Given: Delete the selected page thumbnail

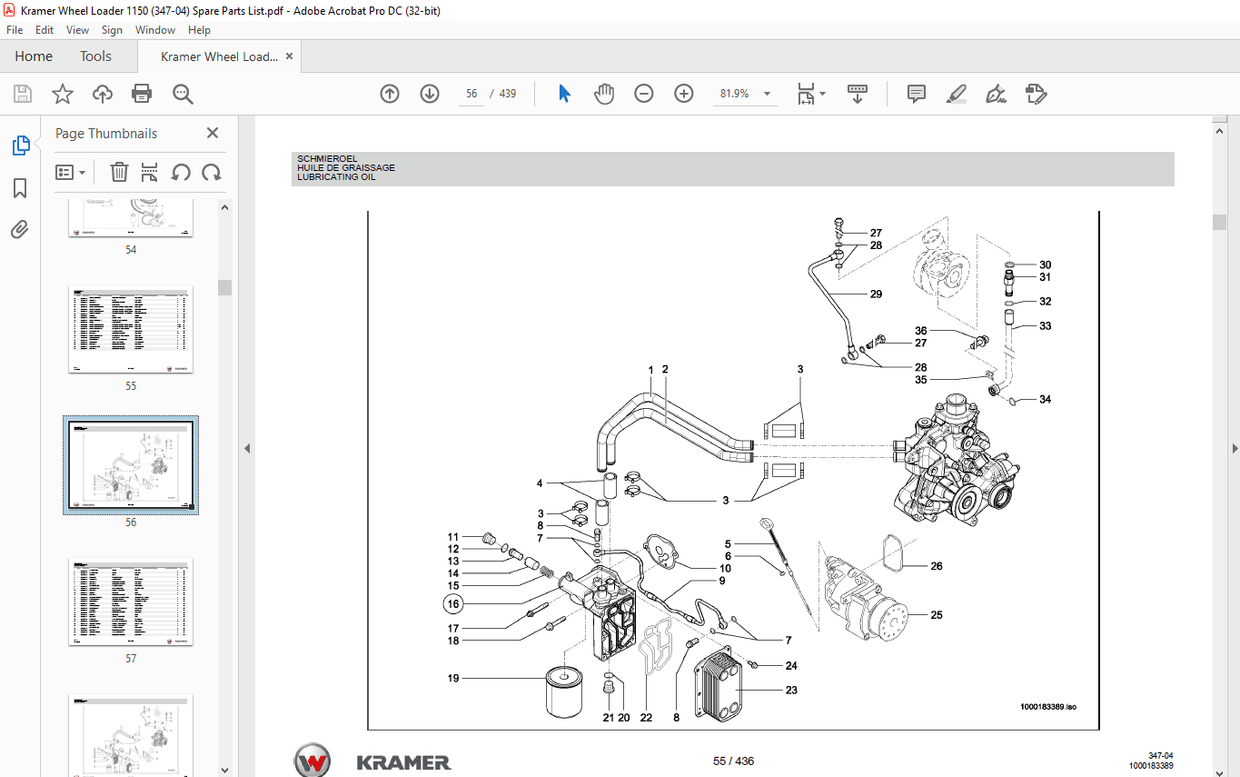Looking at the screenshot, I should tap(119, 171).
